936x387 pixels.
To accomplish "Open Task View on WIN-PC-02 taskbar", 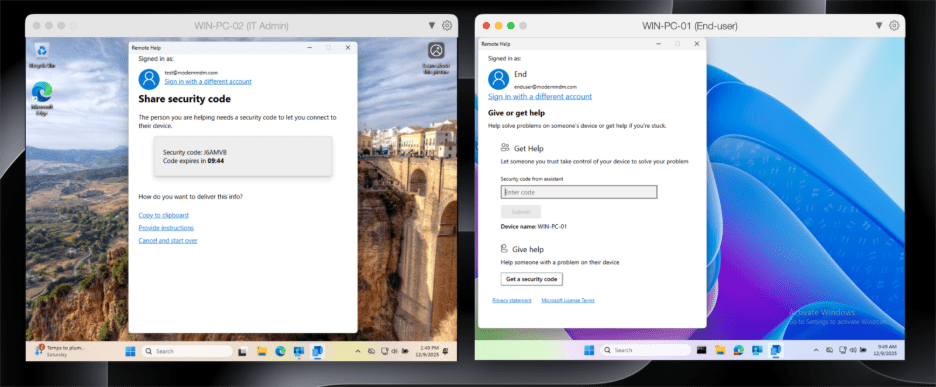I will pos(242,351).
